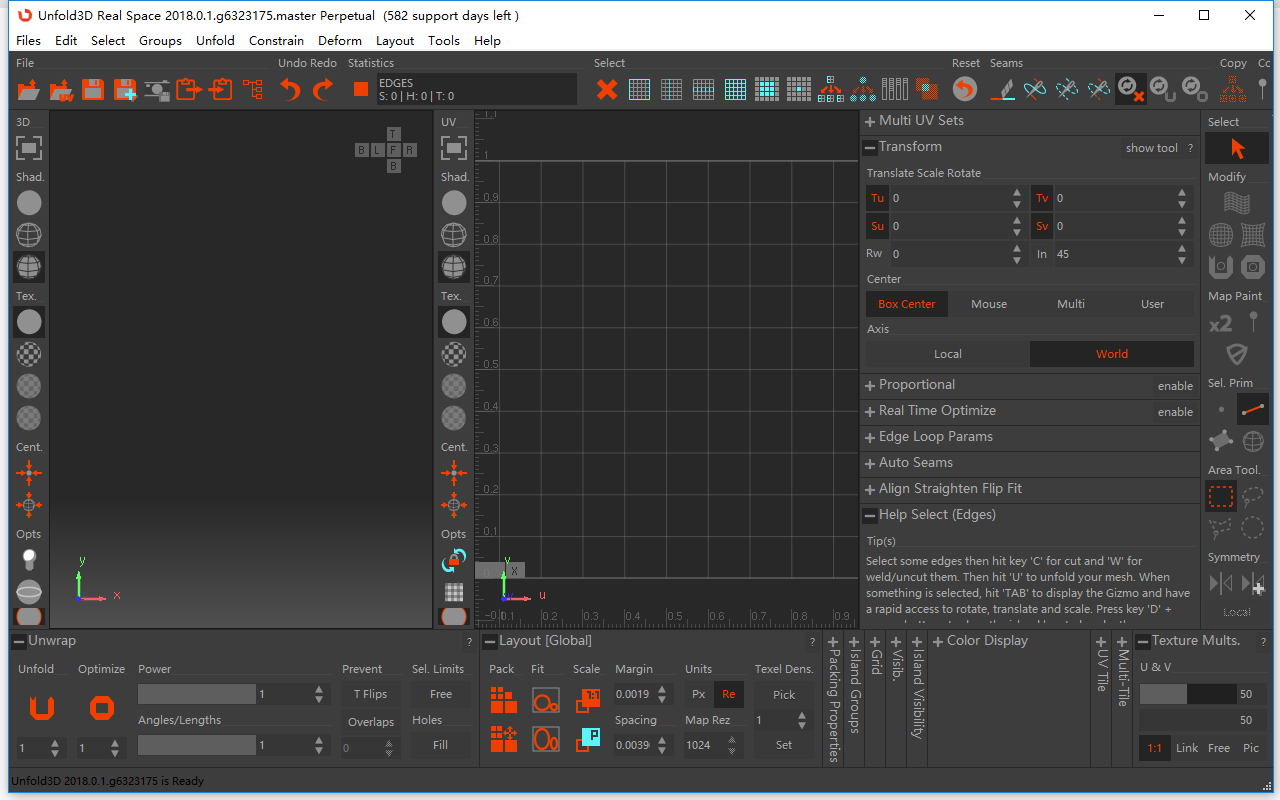Viewport: 1280px width, 800px height.
Task: Click the open file folder icon
Action: coord(29,90)
